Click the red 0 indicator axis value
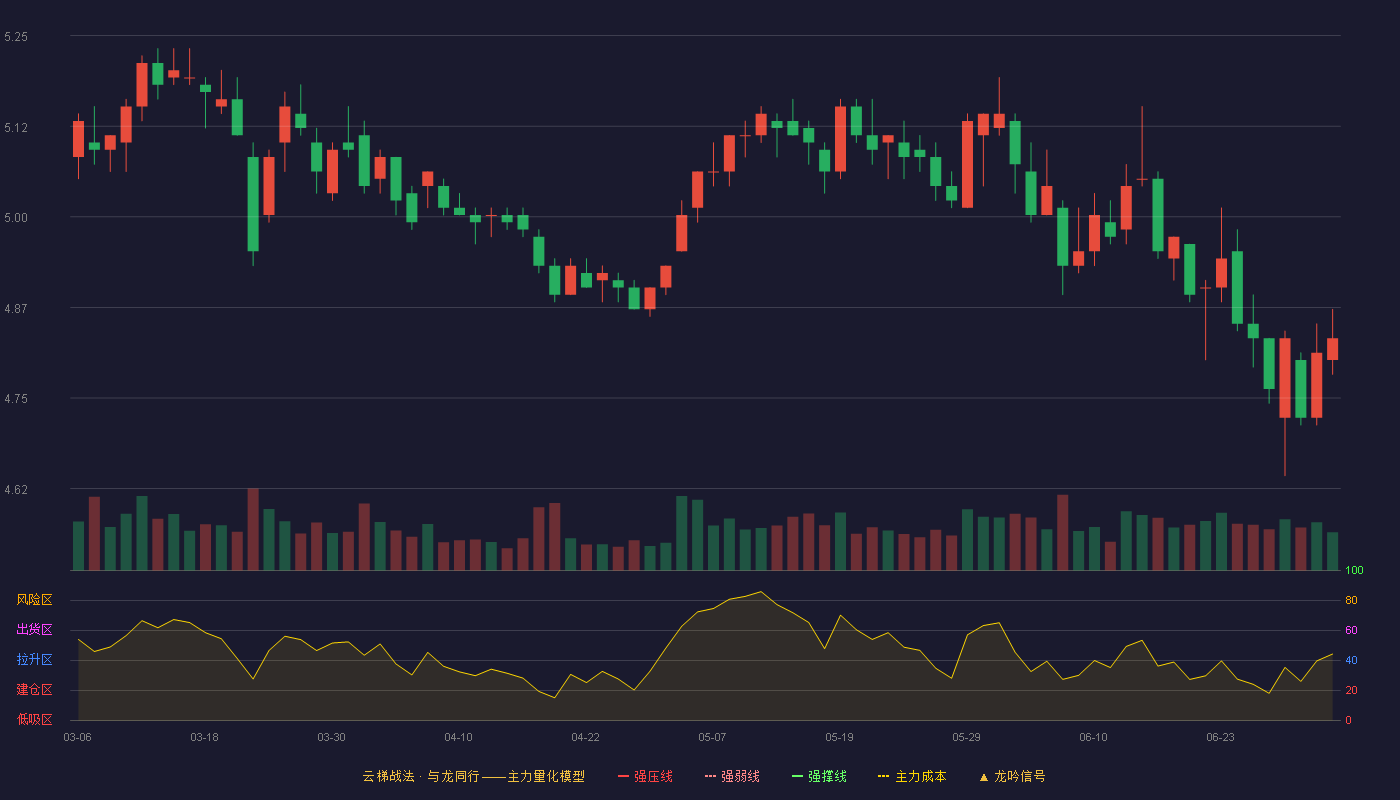The height and width of the screenshot is (800, 1400). click(1348, 720)
